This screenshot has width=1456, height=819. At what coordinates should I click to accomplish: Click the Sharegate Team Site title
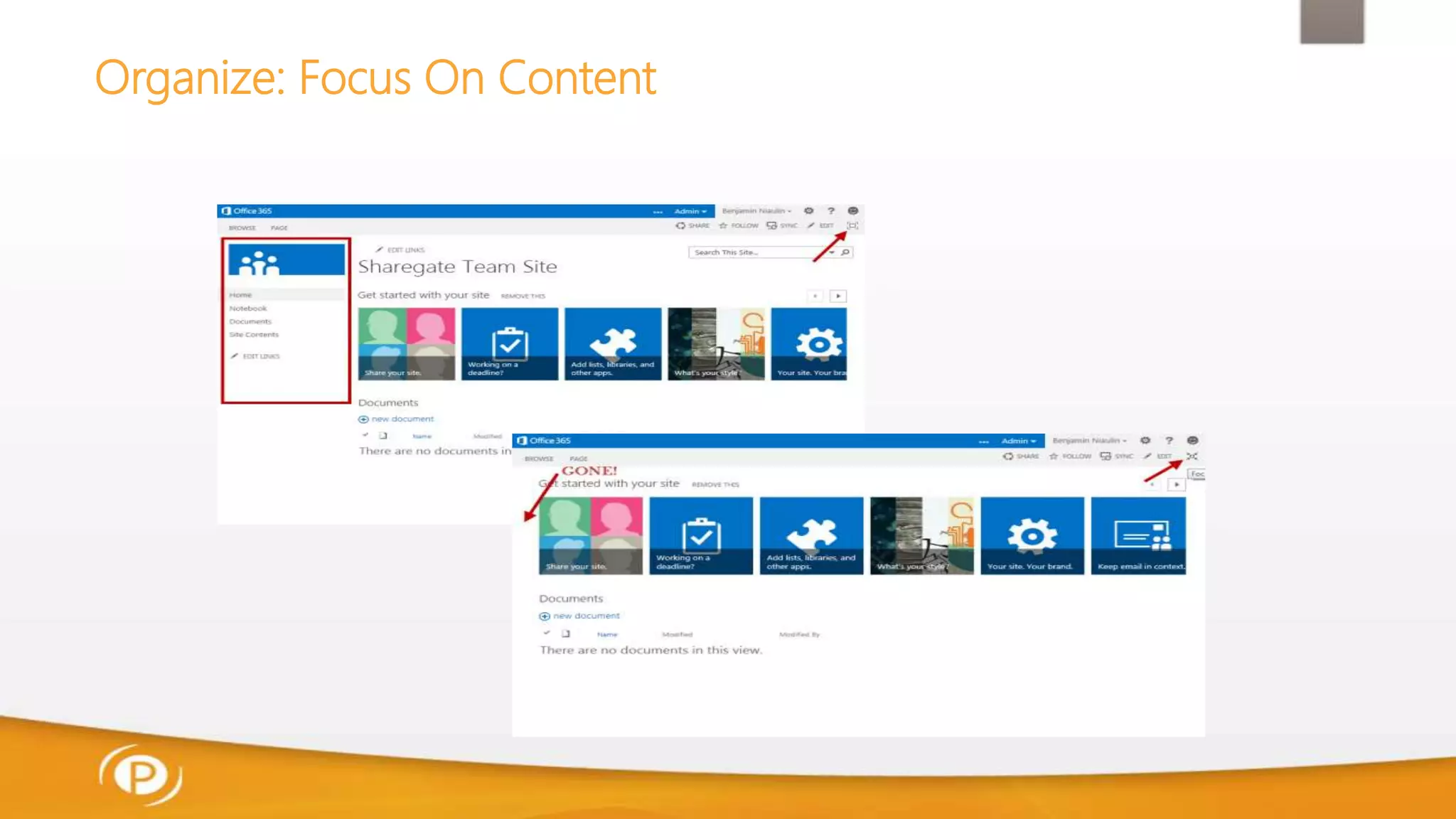[x=458, y=267]
